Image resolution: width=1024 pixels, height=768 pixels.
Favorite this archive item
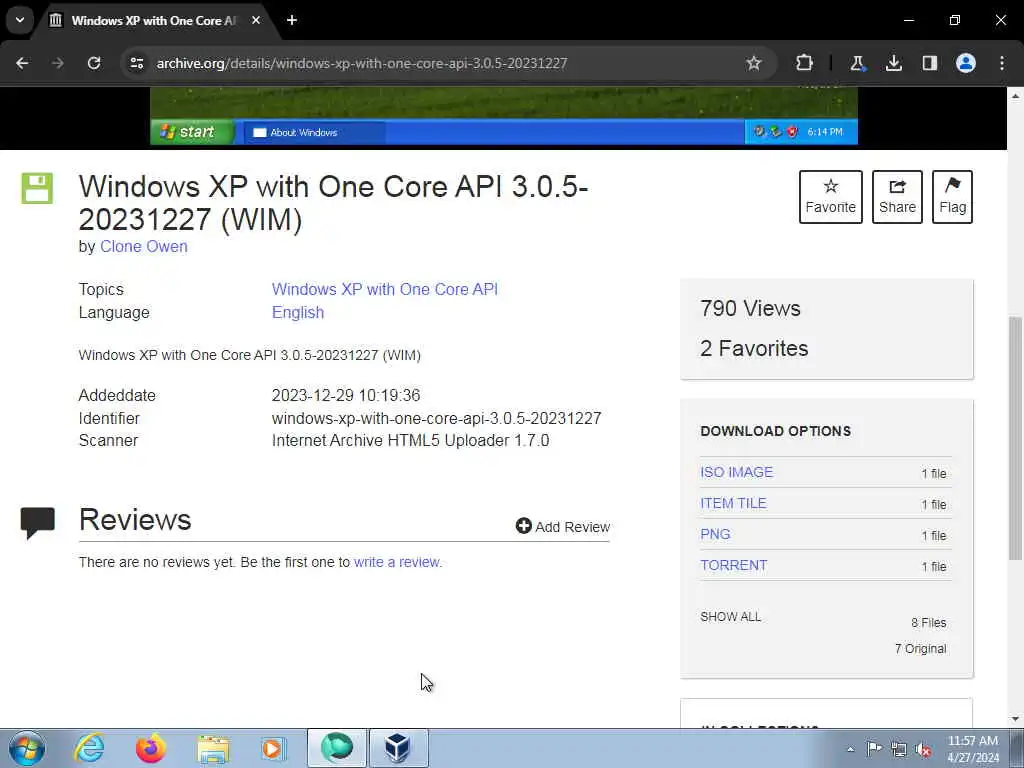[x=831, y=197]
